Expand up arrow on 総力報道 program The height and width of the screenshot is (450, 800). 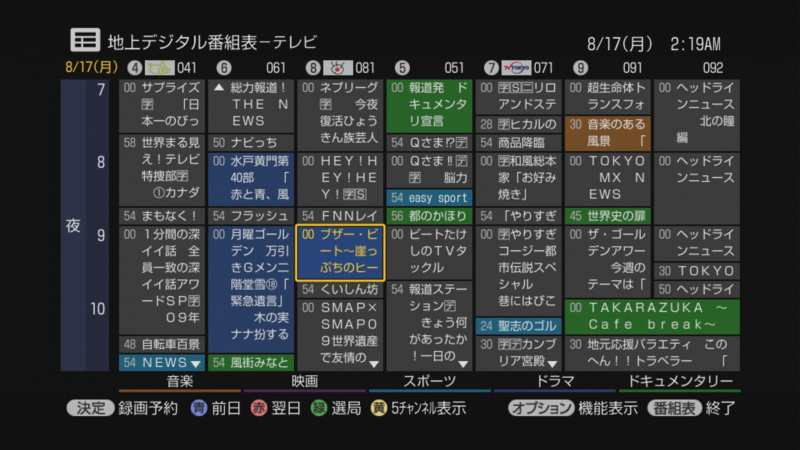coord(219,88)
